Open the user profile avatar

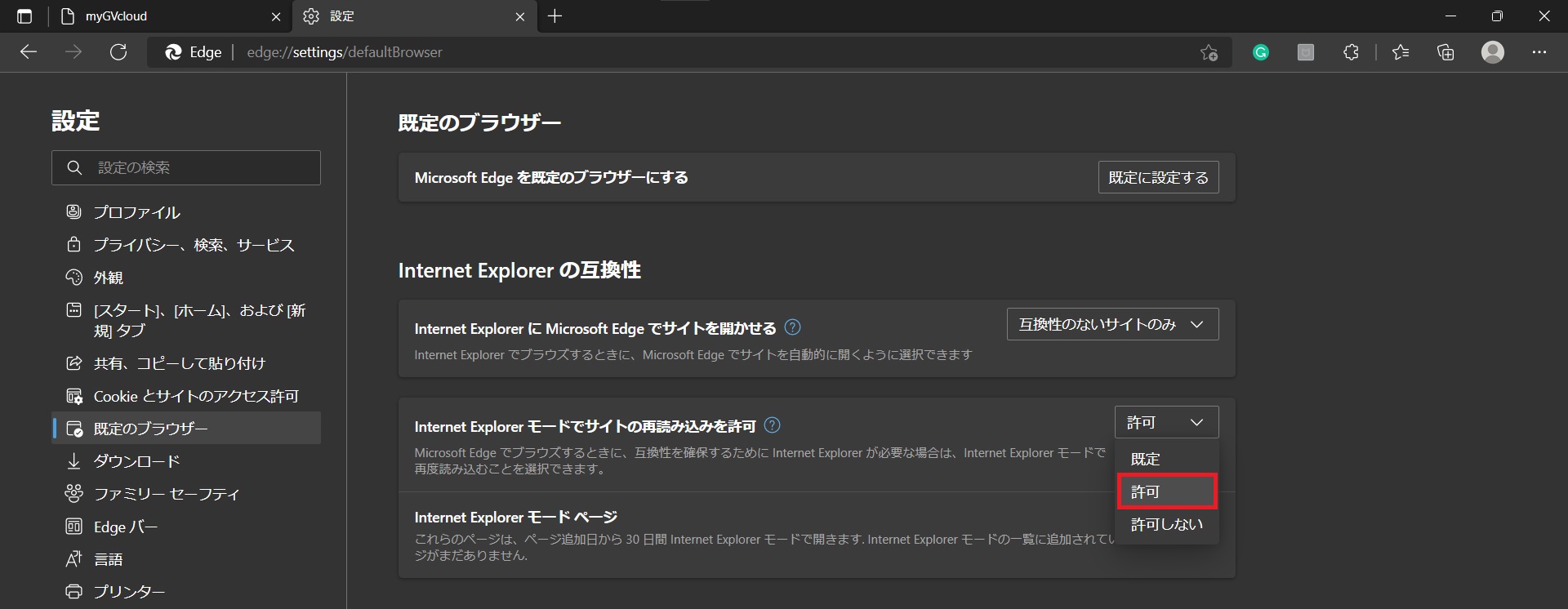pos(1493,52)
